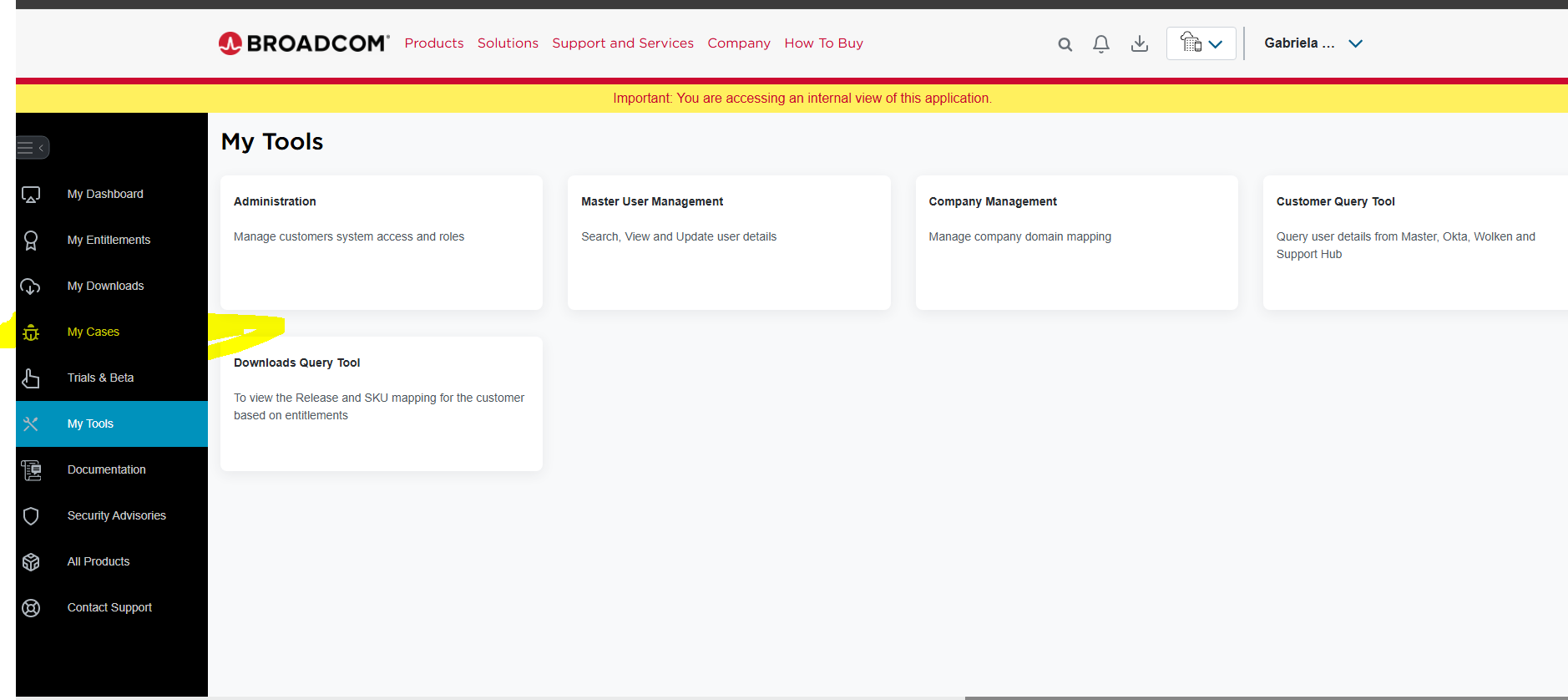The image size is (1568, 700).
Task: Open the How To Buy menu
Action: click(824, 43)
